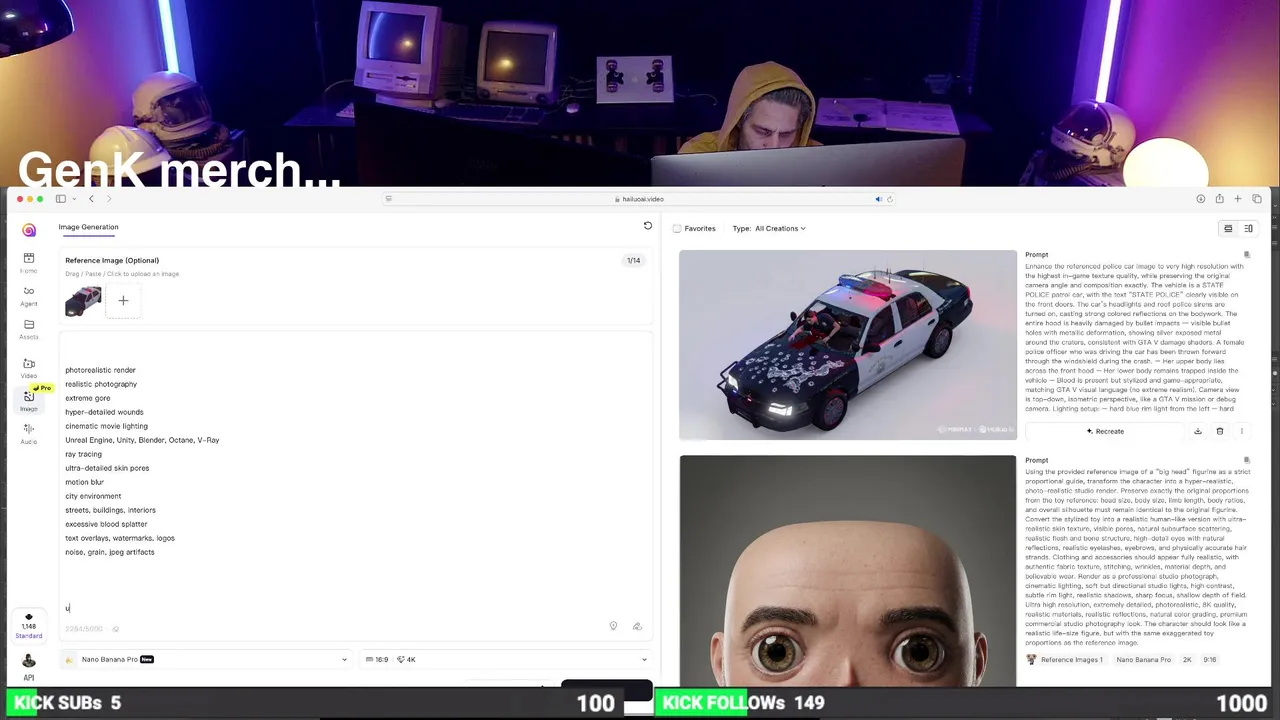
Task: Open the Safari downloads icon
Action: click(1200, 199)
